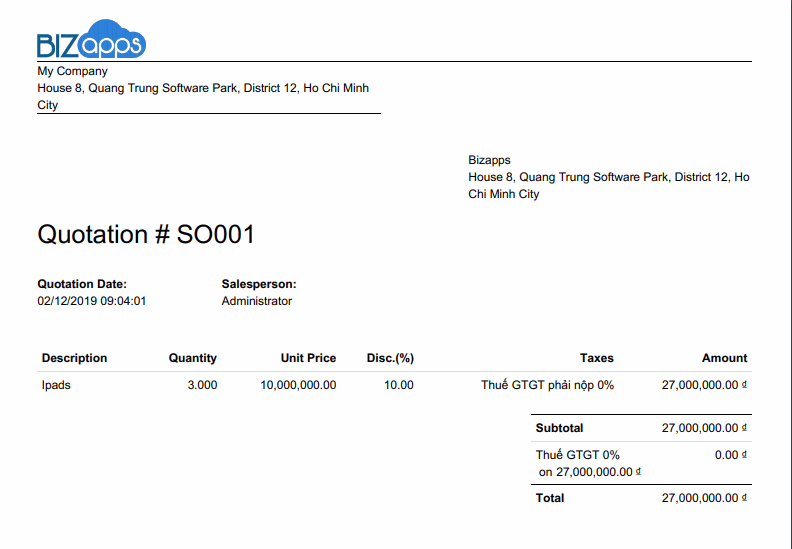This screenshot has width=792, height=549.
Task: Click the Subtotal label in the totals
Action: (559, 428)
